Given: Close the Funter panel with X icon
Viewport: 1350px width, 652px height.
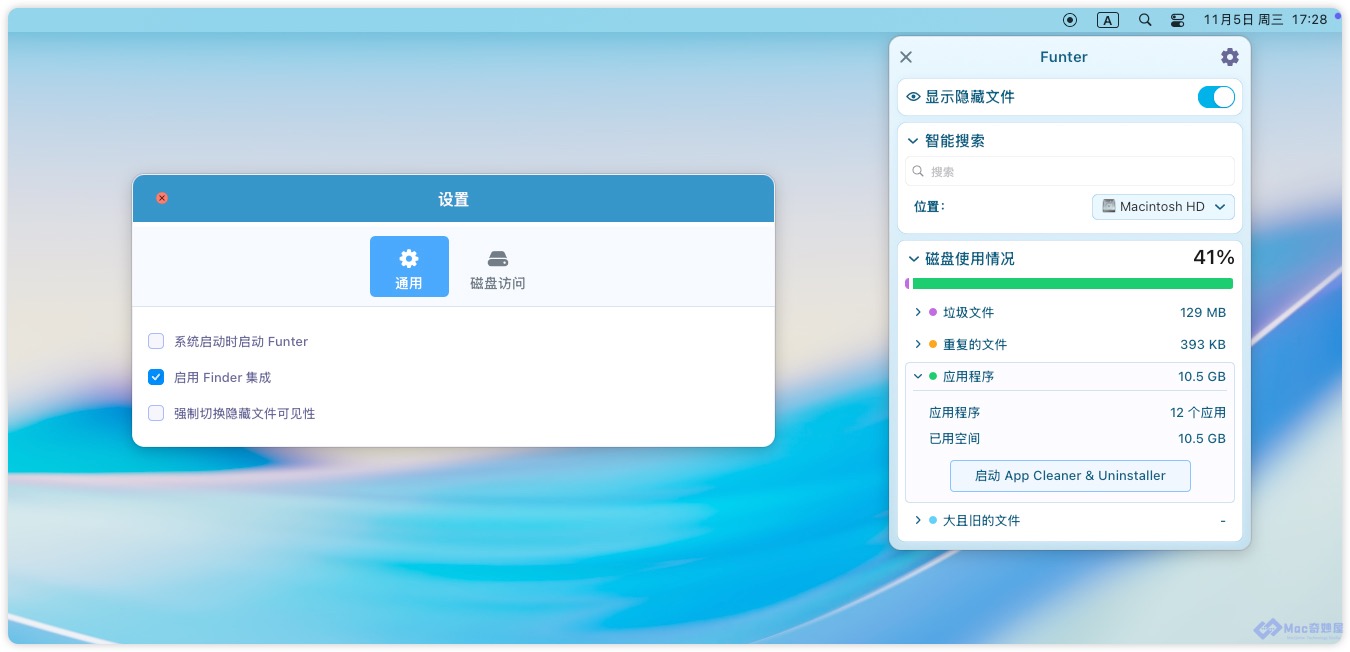Looking at the screenshot, I should (x=906, y=57).
